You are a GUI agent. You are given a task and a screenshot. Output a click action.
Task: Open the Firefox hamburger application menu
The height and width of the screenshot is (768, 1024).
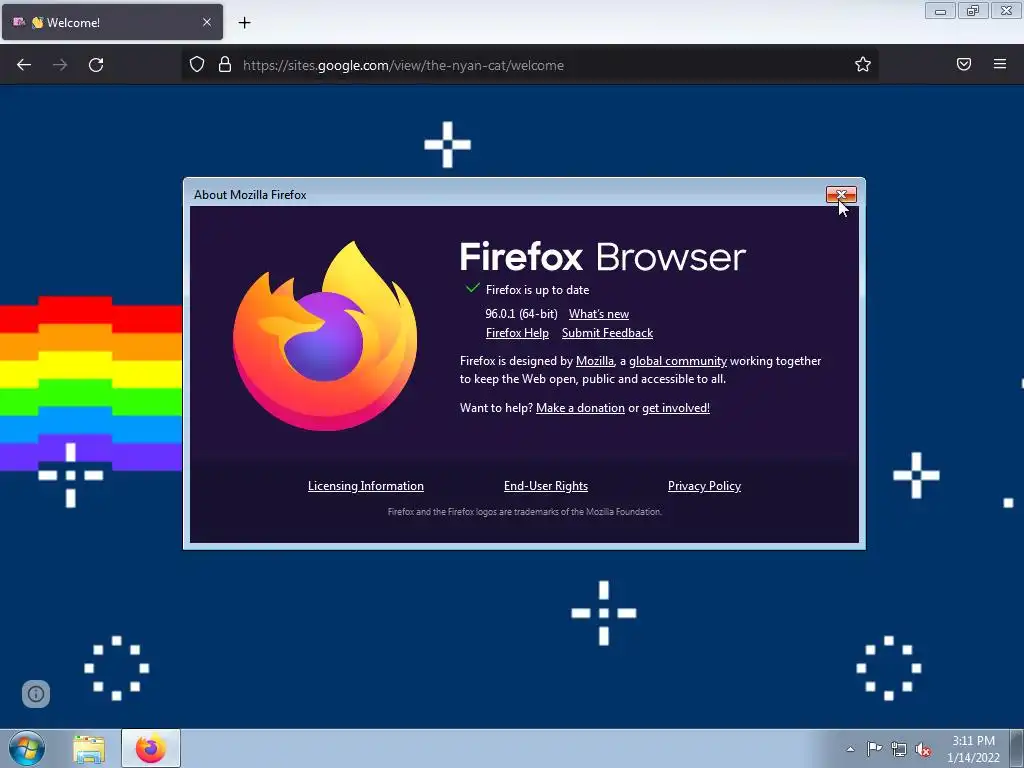[999, 64]
